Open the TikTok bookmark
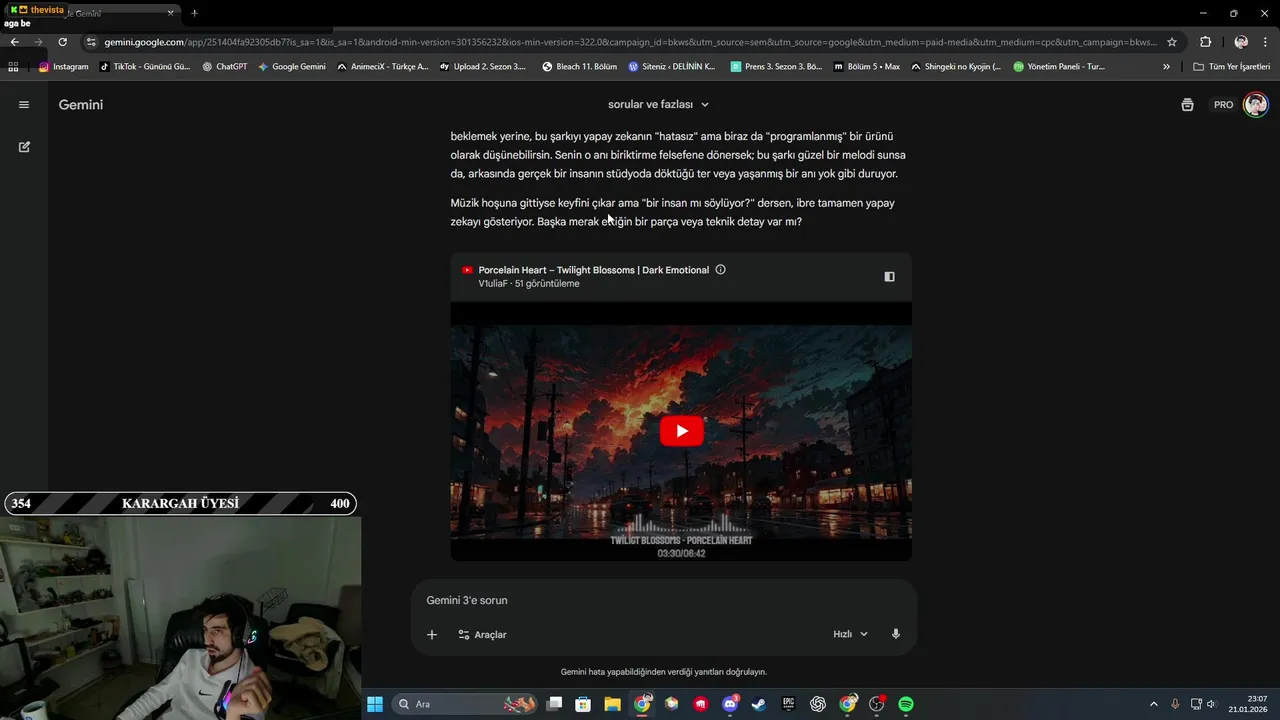1280x720 pixels. (x=145, y=67)
